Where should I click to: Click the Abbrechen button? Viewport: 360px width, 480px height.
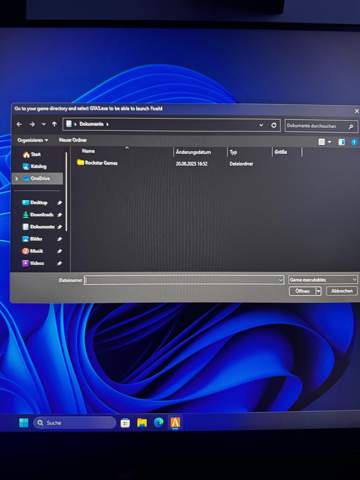pyautogui.click(x=342, y=291)
